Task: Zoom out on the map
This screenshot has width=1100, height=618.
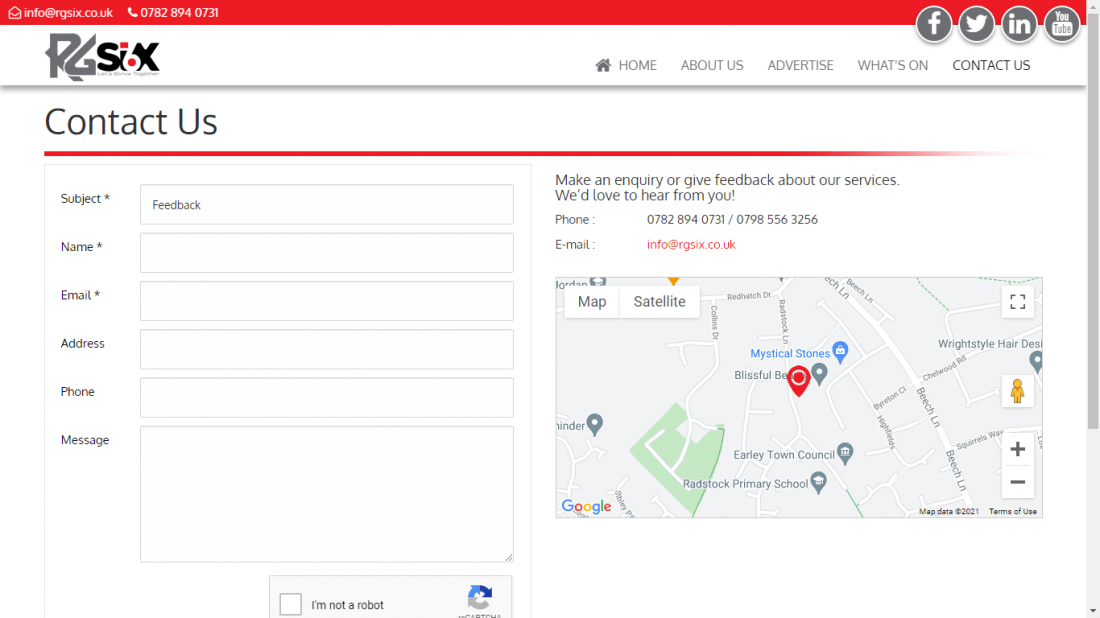Action: (1017, 482)
